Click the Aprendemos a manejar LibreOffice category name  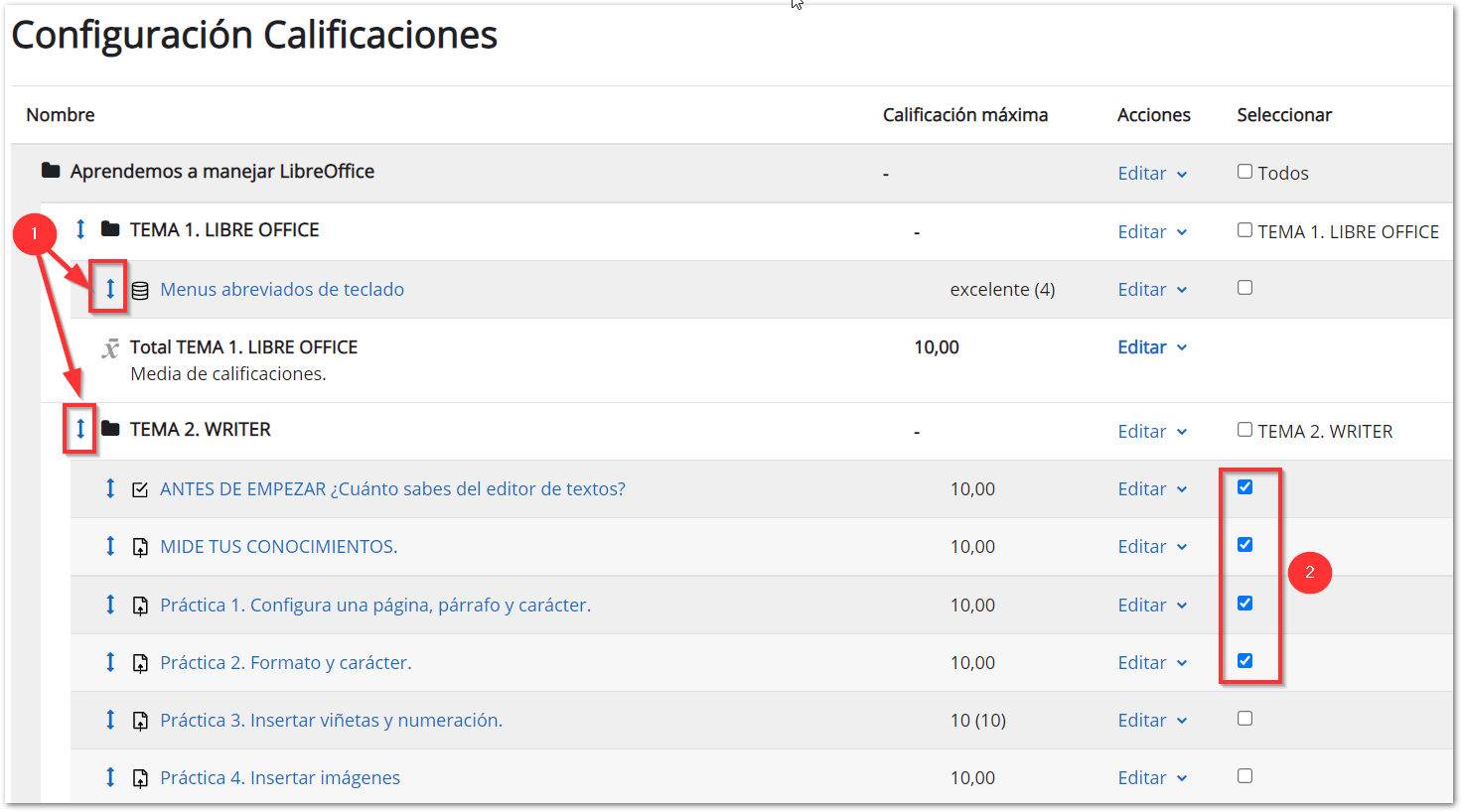point(222,171)
